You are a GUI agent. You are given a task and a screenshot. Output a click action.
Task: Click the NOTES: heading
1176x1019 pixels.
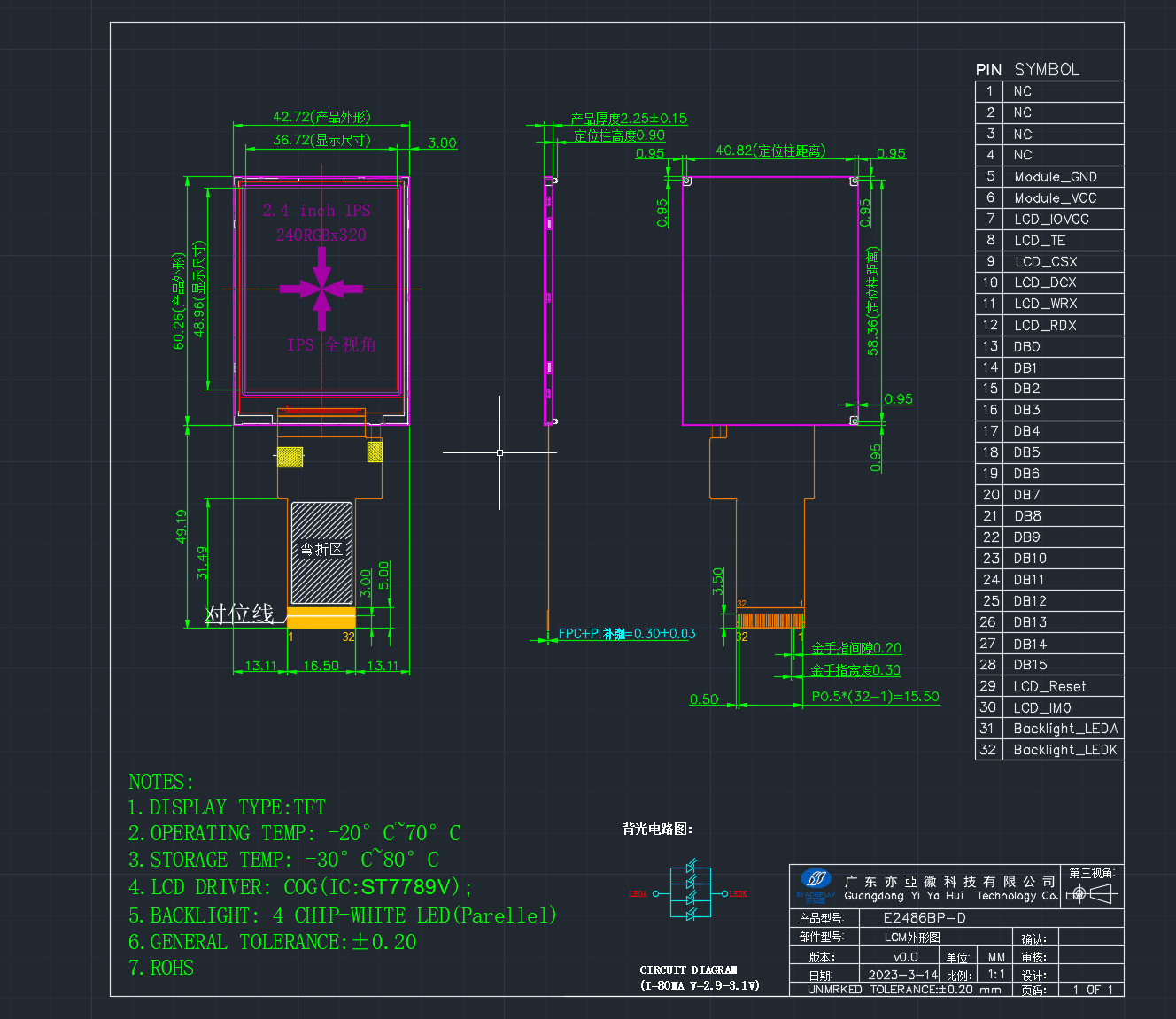coord(160,782)
